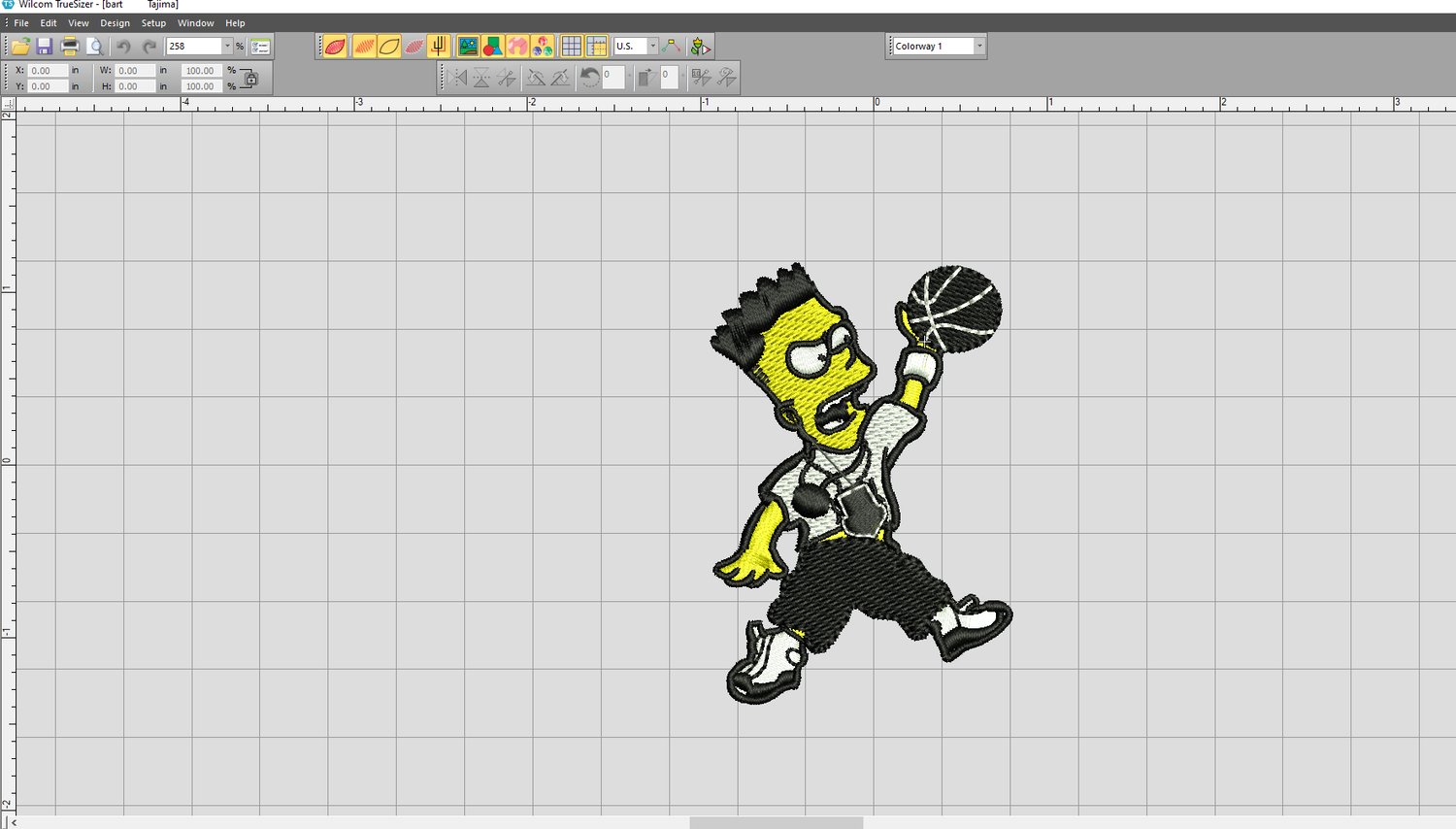Open the thread colors spheres icon
This screenshot has height=829, width=1456.
[x=543, y=46]
